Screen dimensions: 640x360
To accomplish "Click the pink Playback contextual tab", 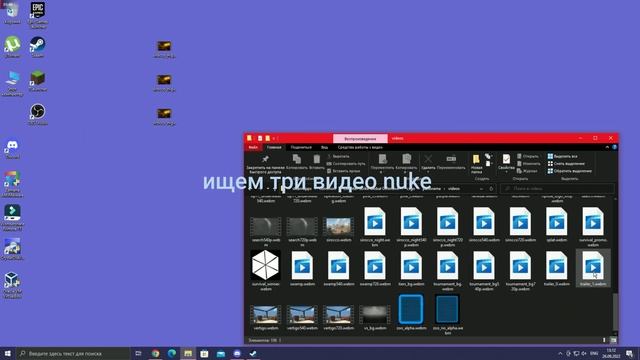I will 360,139.
